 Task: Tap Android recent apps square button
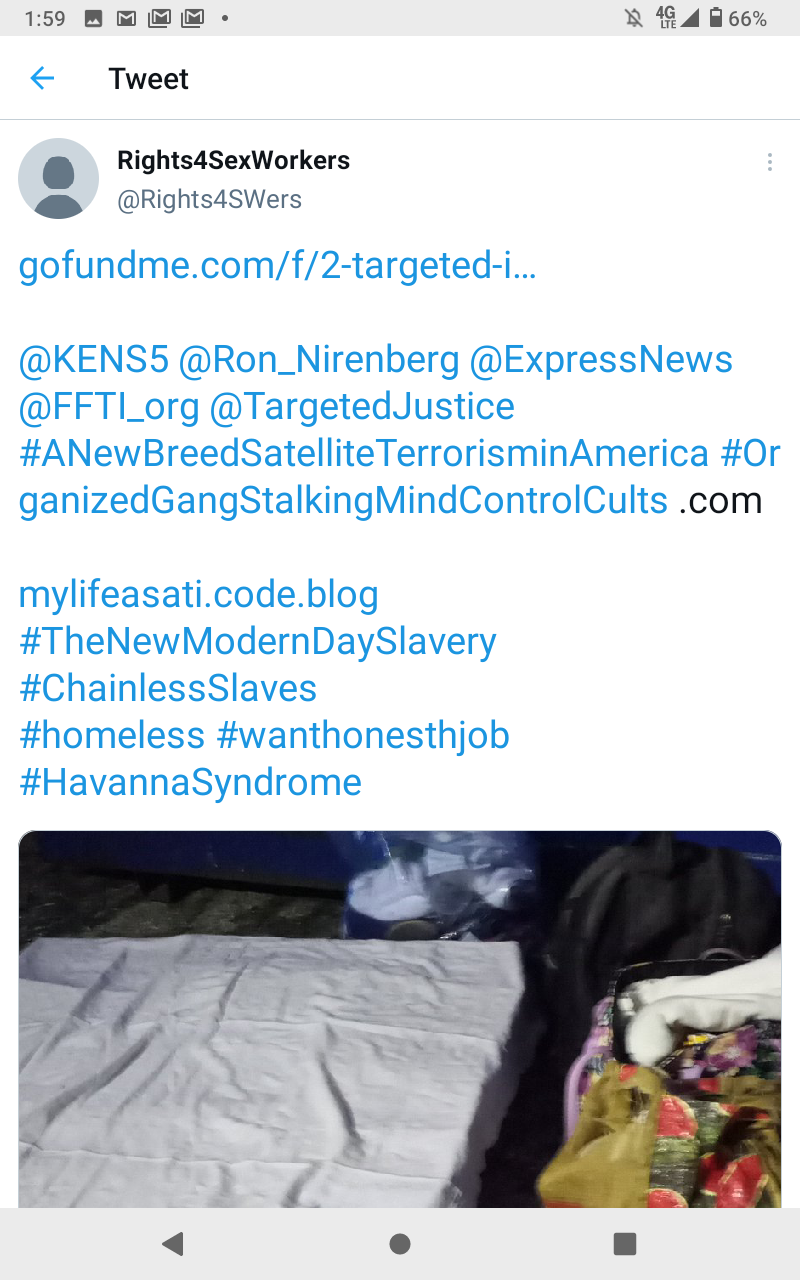tap(625, 1243)
